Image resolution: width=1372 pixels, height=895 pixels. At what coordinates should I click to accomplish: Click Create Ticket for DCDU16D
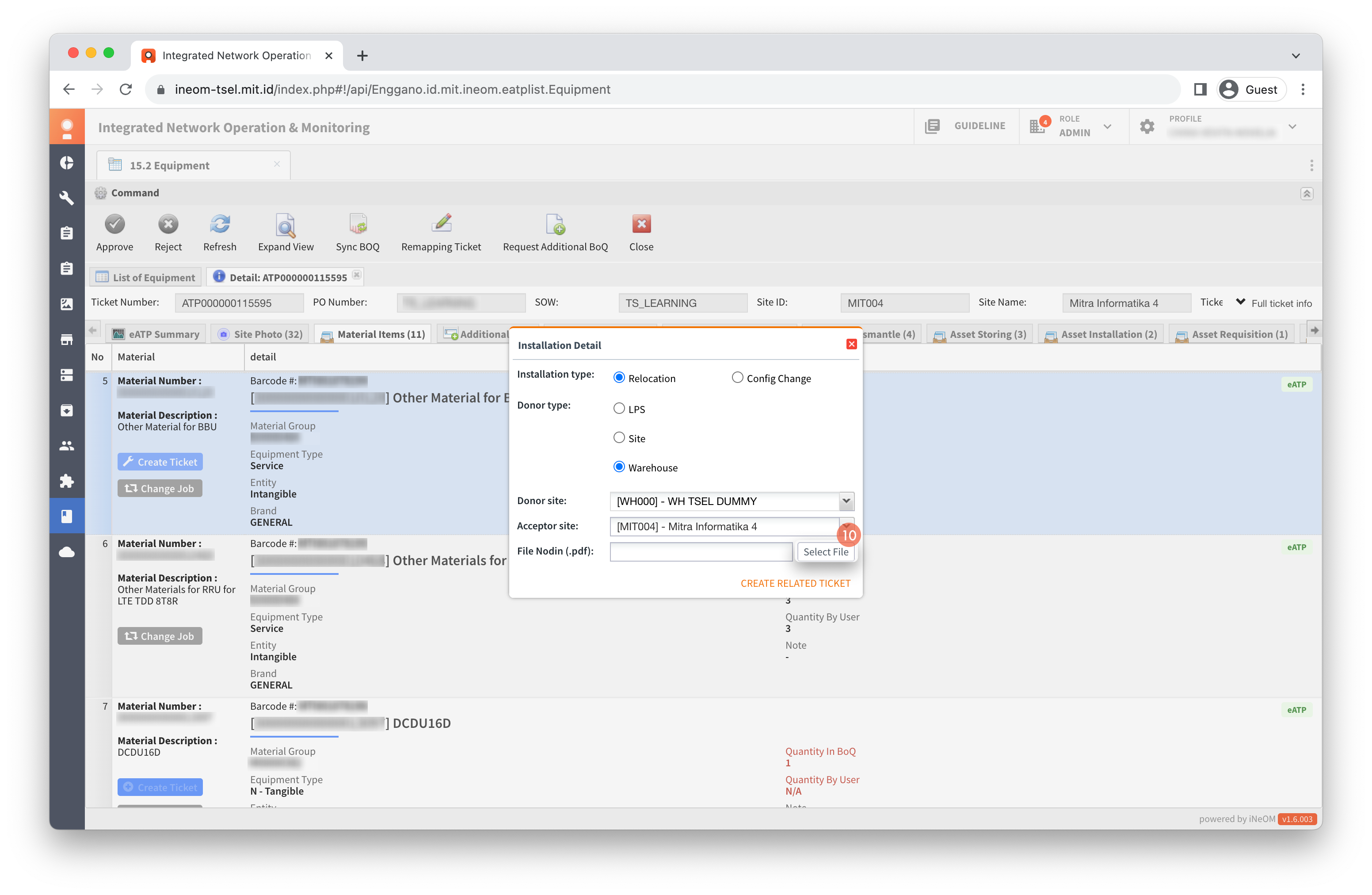point(160,787)
